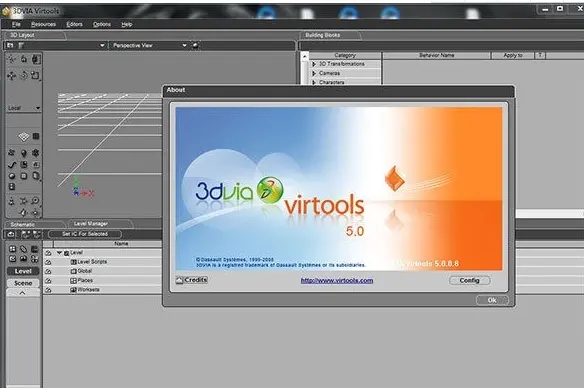Screen dimensions: 584x388
Task: Click the 3DVIA Virtools application icon in title bar
Action: point(6,11)
